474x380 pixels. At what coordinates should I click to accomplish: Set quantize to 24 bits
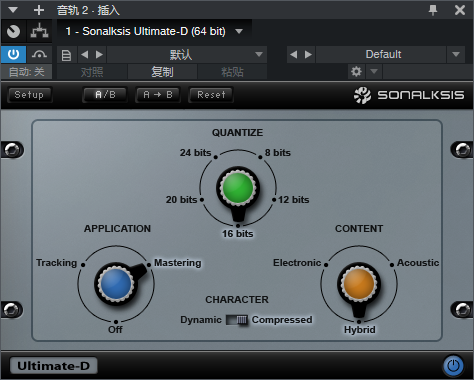click(x=195, y=153)
